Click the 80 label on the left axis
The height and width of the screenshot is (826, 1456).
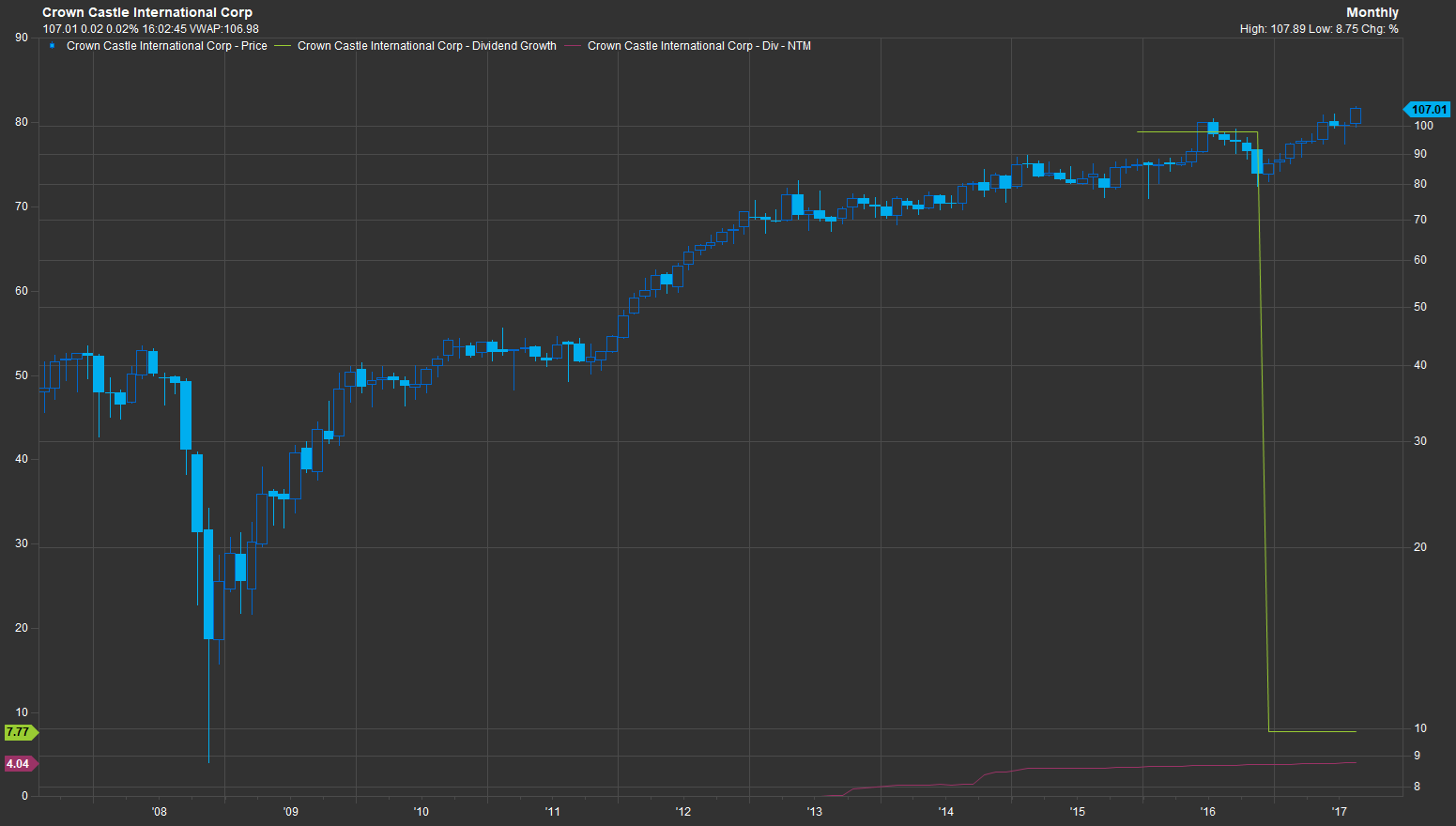[x=22, y=122]
